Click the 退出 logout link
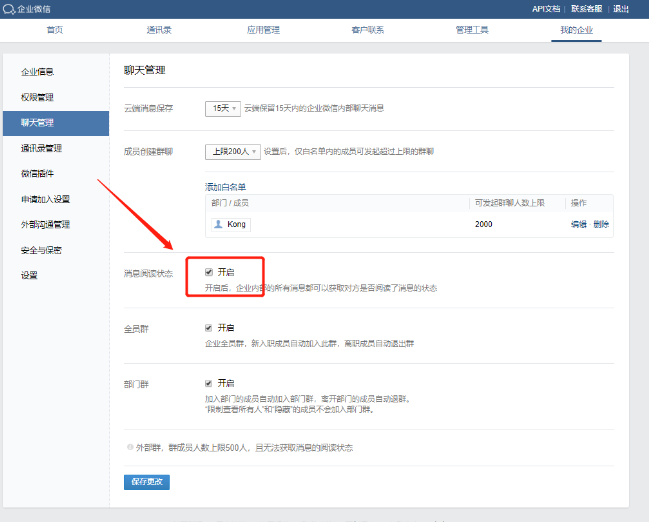The width and height of the screenshot is (649, 522). tap(621, 9)
